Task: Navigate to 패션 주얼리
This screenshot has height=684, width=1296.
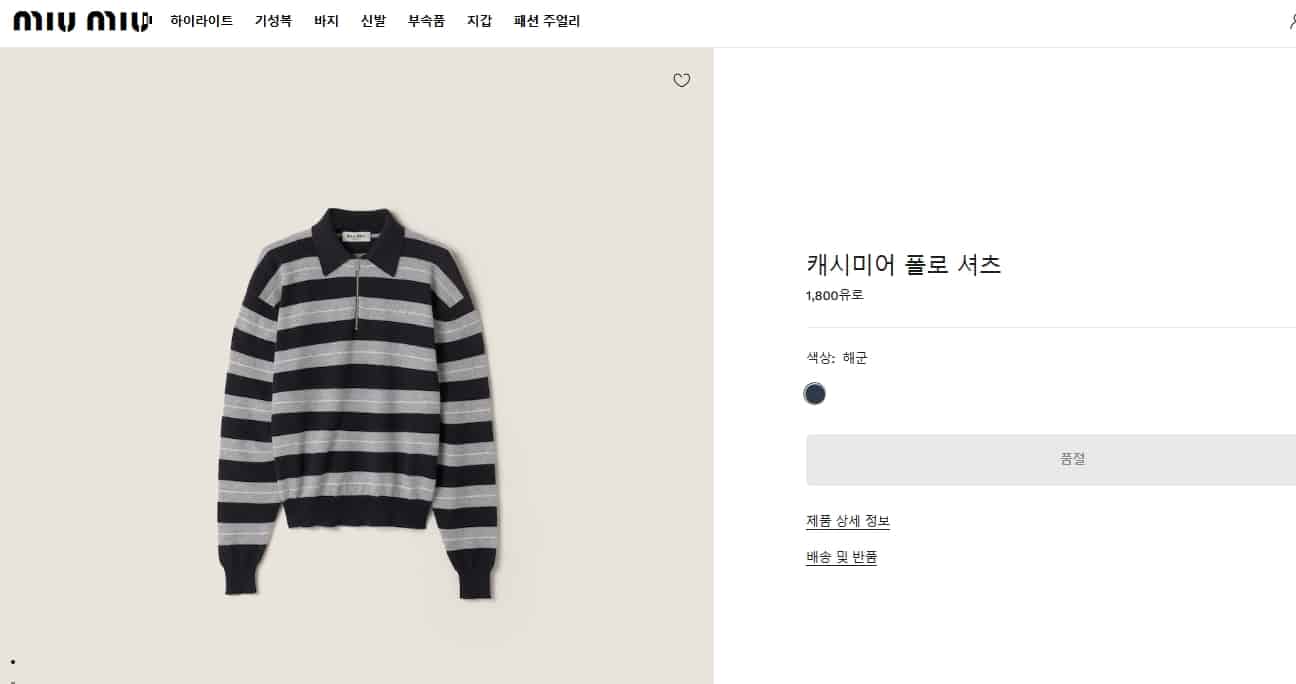Action: (546, 21)
